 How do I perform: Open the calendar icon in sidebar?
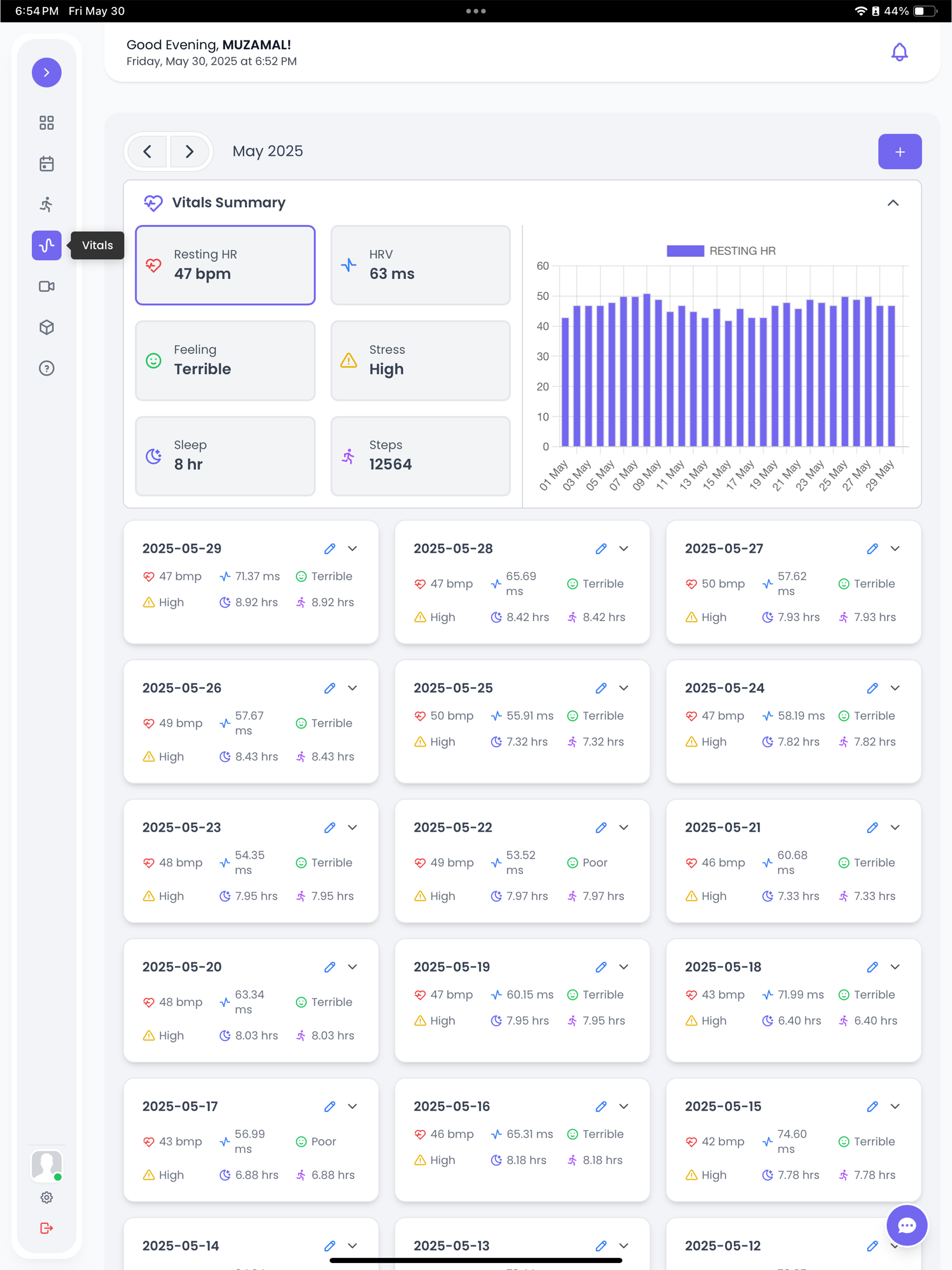point(47,164)
